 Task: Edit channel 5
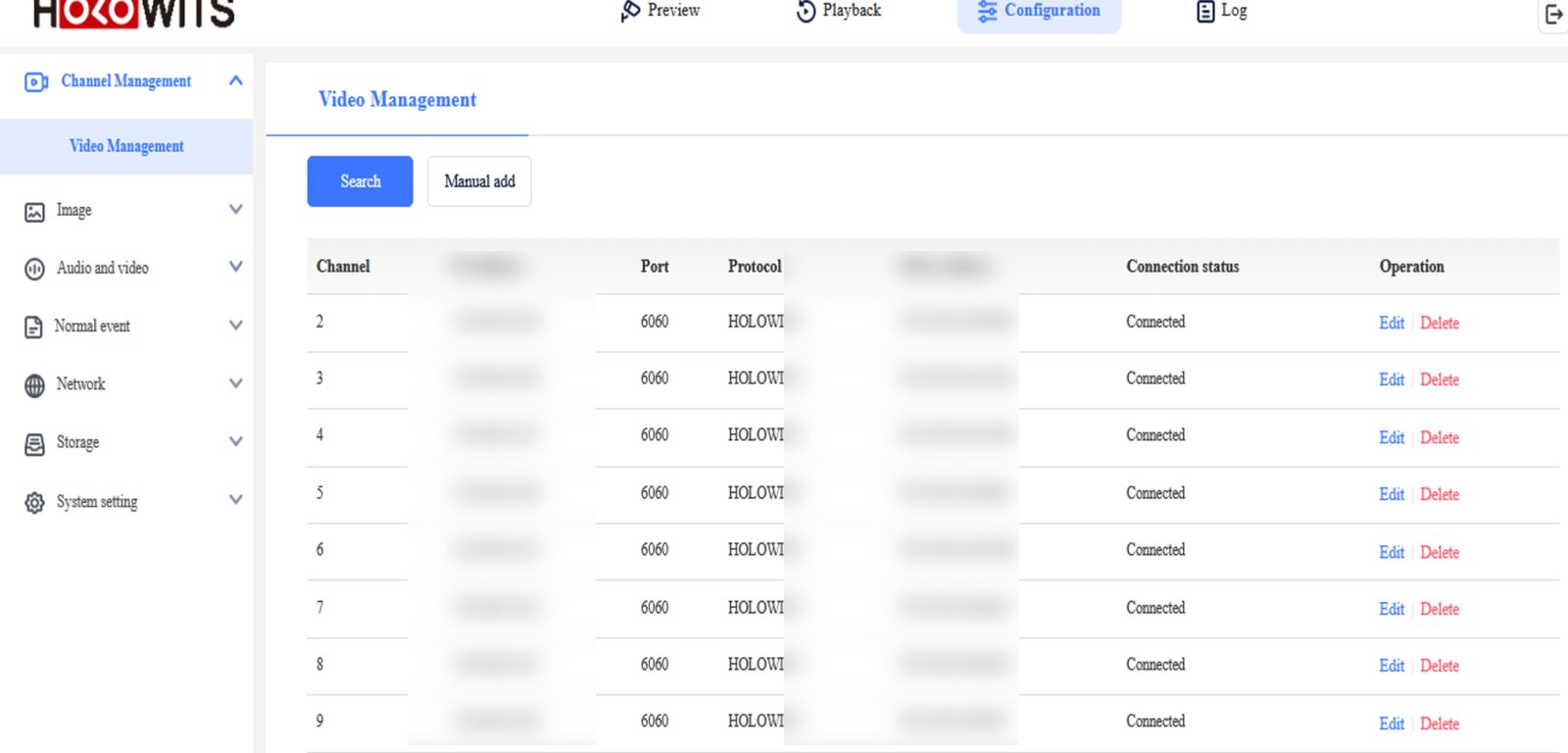click(1392, 494)
